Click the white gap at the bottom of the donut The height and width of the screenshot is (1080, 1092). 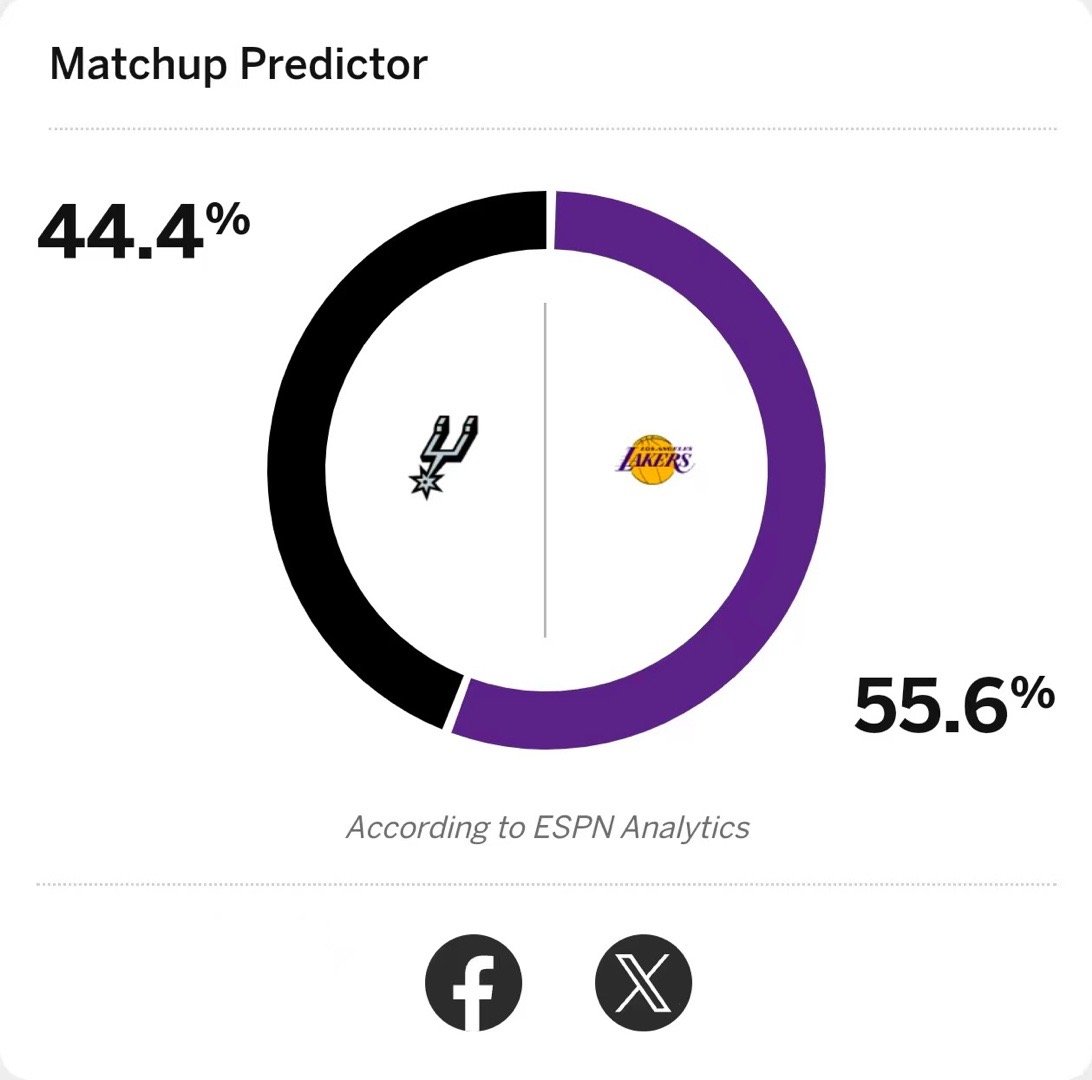455,703
